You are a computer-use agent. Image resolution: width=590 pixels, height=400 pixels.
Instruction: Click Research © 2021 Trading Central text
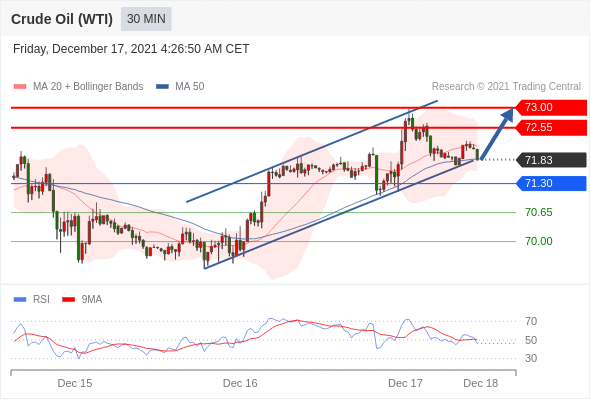coord(506,87)
